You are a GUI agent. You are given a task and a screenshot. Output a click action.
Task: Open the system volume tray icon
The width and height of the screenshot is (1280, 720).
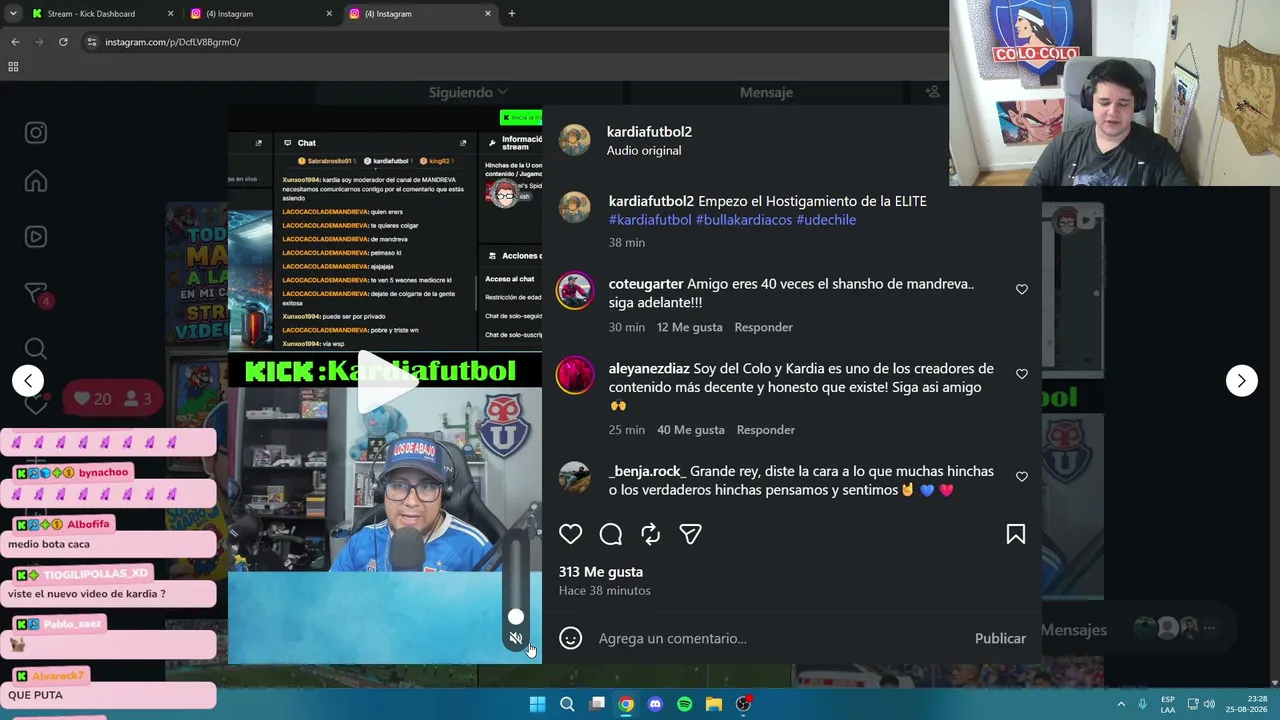click(1209, 704)
